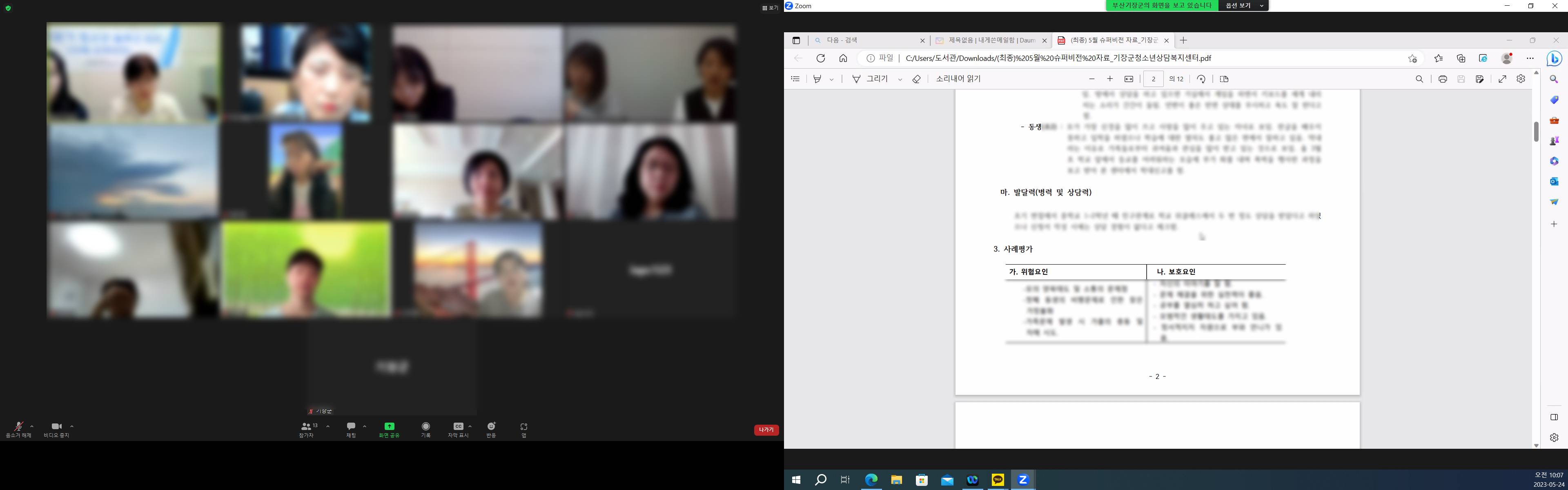
Task: Open Zoom apps (앱) button
Action: click(x=524, y=430)
